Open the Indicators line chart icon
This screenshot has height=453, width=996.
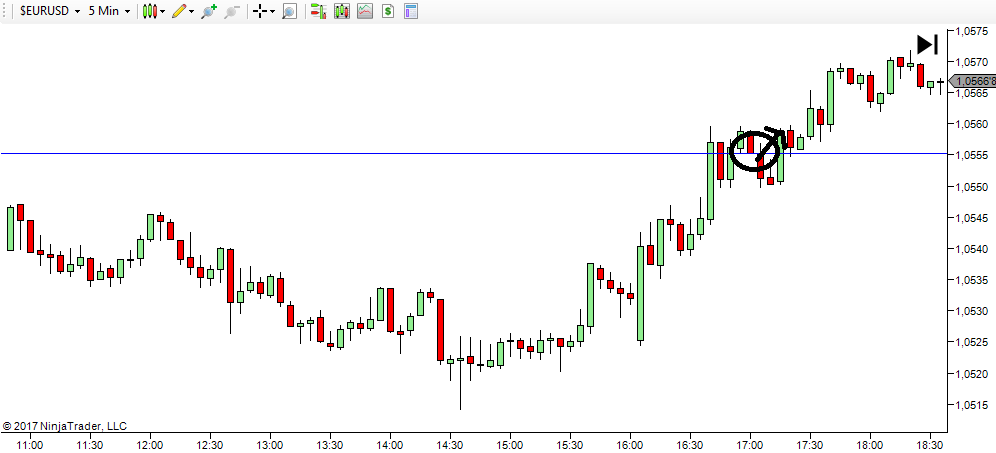click(365, 11)
